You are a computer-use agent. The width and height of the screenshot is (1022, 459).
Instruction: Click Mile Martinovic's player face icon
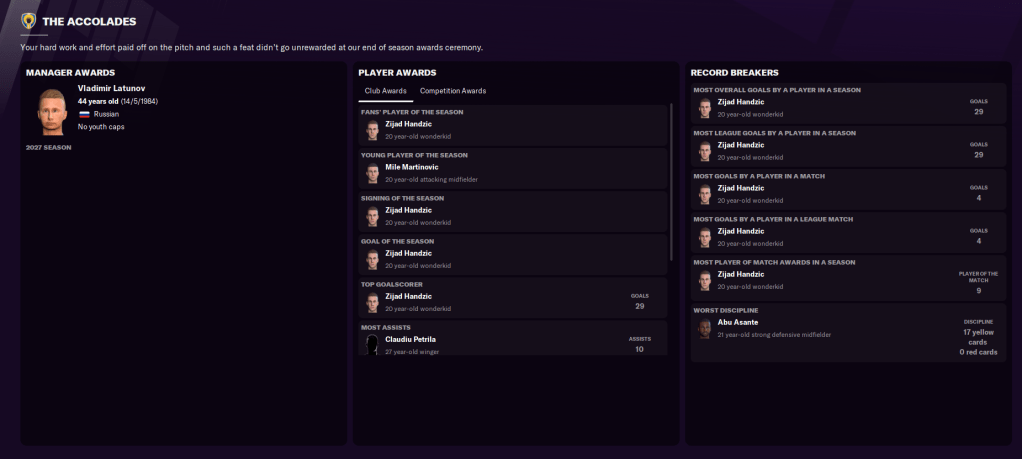point(372,173)
